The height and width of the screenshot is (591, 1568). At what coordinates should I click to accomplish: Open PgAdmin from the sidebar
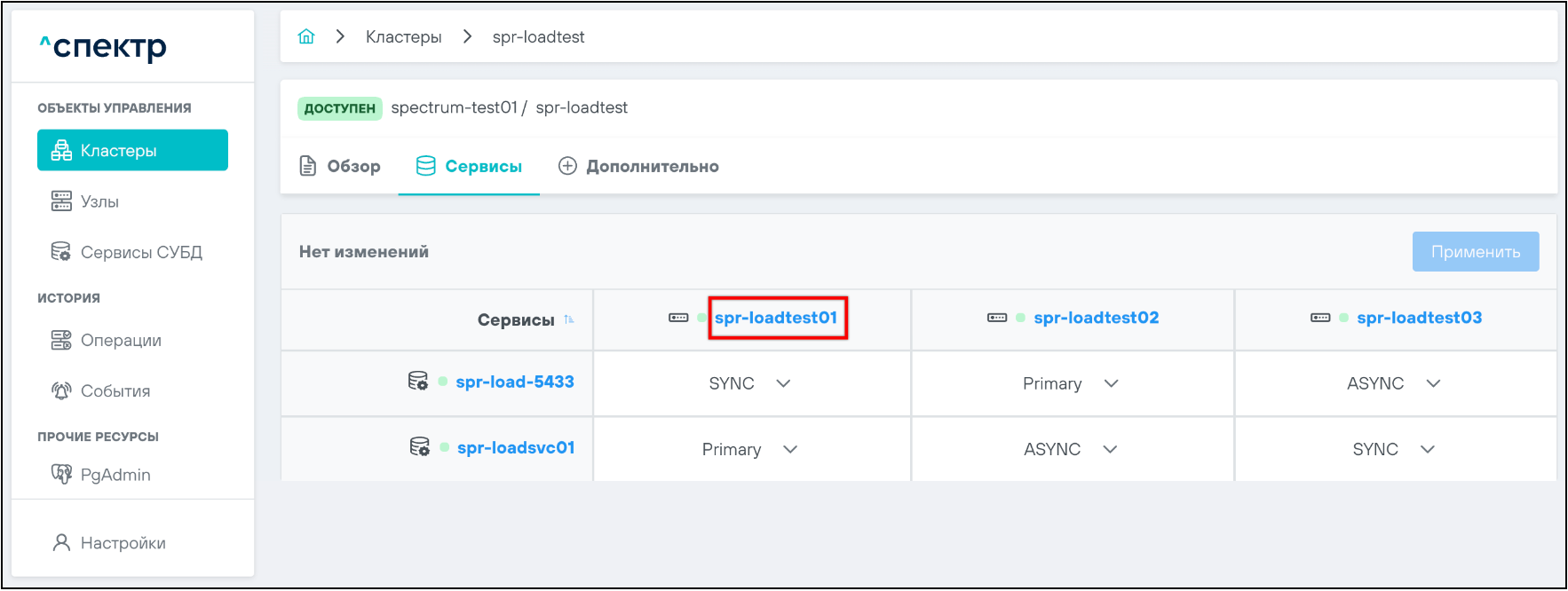point(115,475)
